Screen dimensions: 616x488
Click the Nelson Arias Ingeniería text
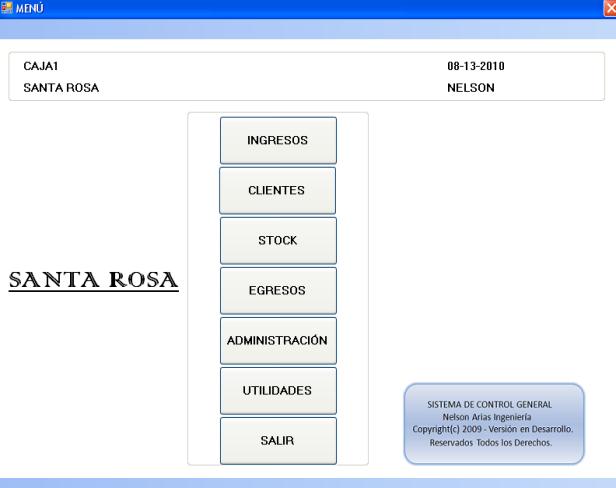tap(493, 417)
